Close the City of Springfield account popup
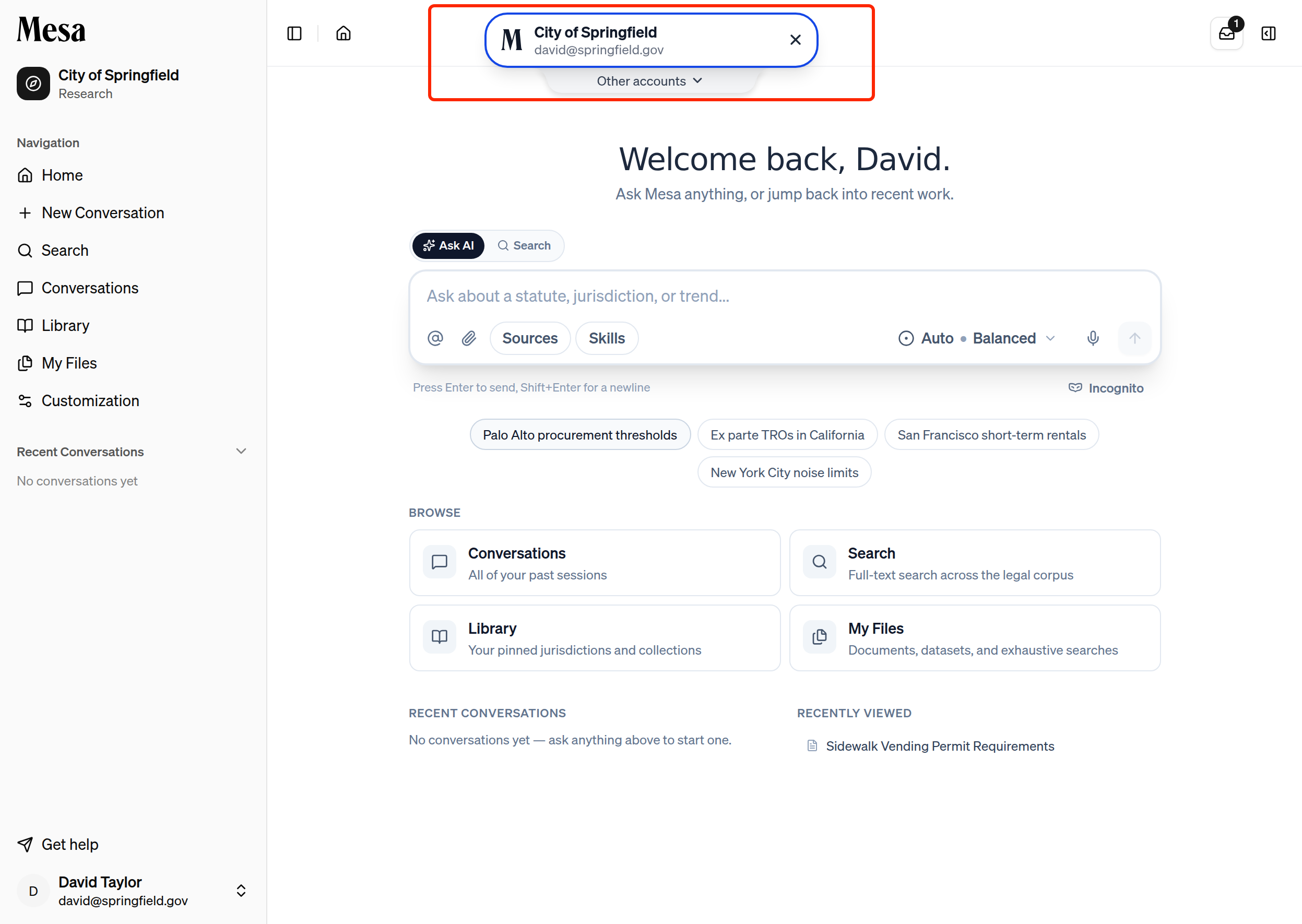Image resolution: width=1302 pixels, height=924 pixels. pyautogui.click(x=796, y=40)
